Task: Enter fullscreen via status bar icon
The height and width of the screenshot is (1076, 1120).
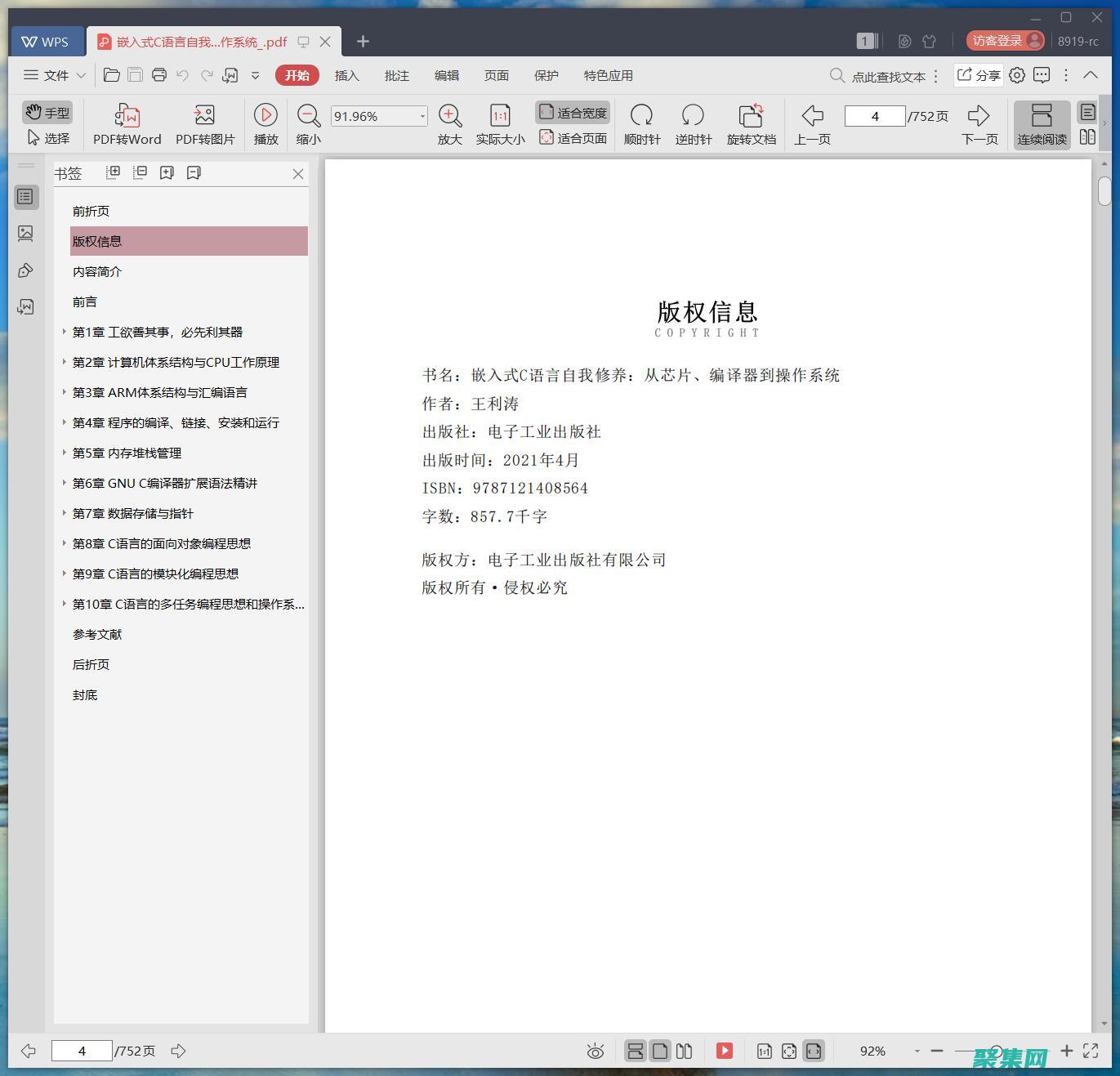Action: coord(1090,1051)
